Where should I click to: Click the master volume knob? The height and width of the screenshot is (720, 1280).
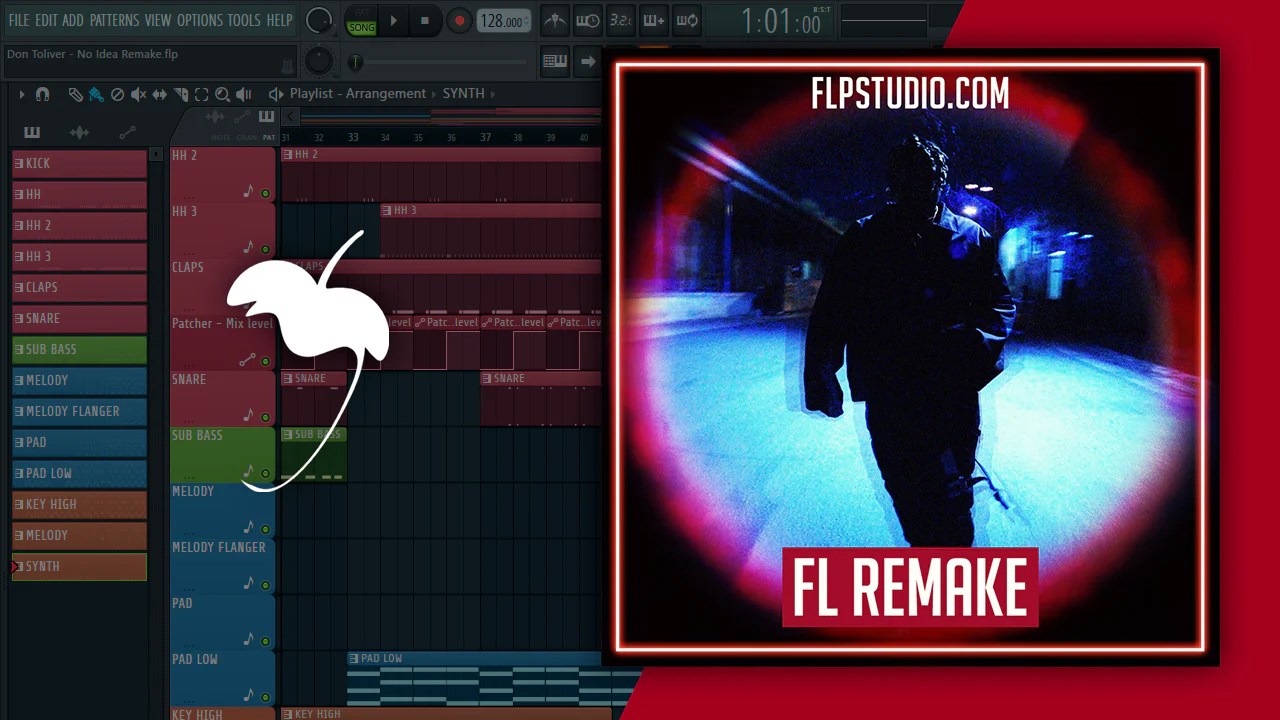tap(319, 20)
